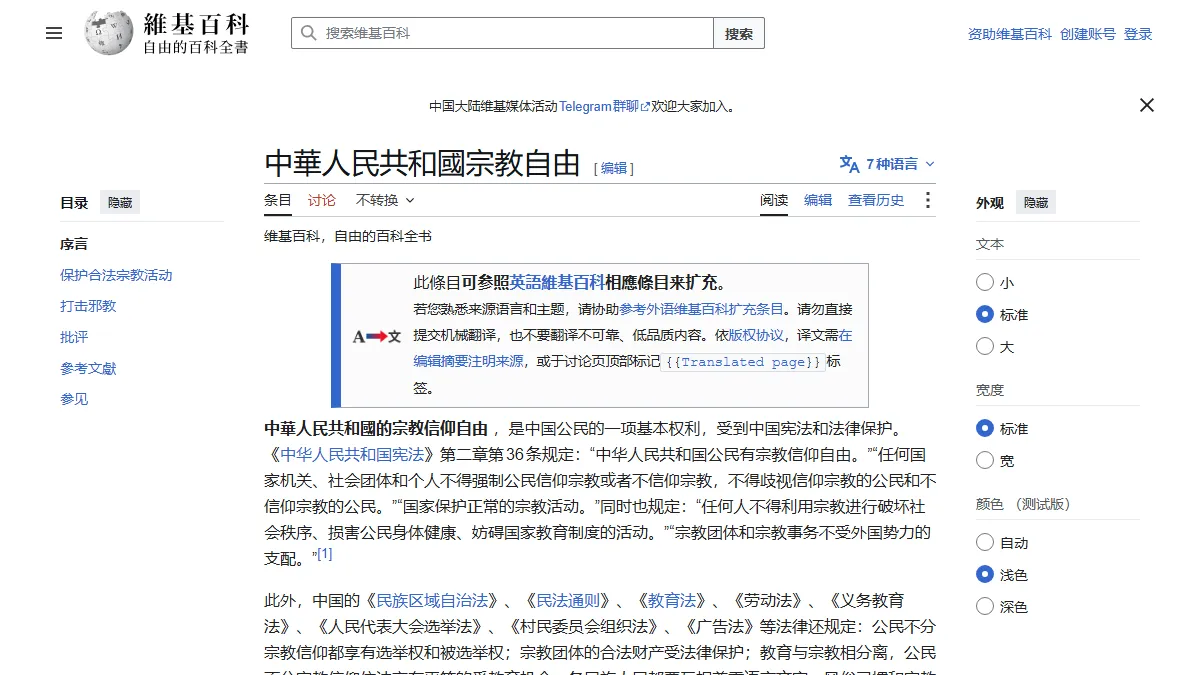Expand the 7种语言 language dropdown
The image size is (1200, 675).
(x=888, y=164)
